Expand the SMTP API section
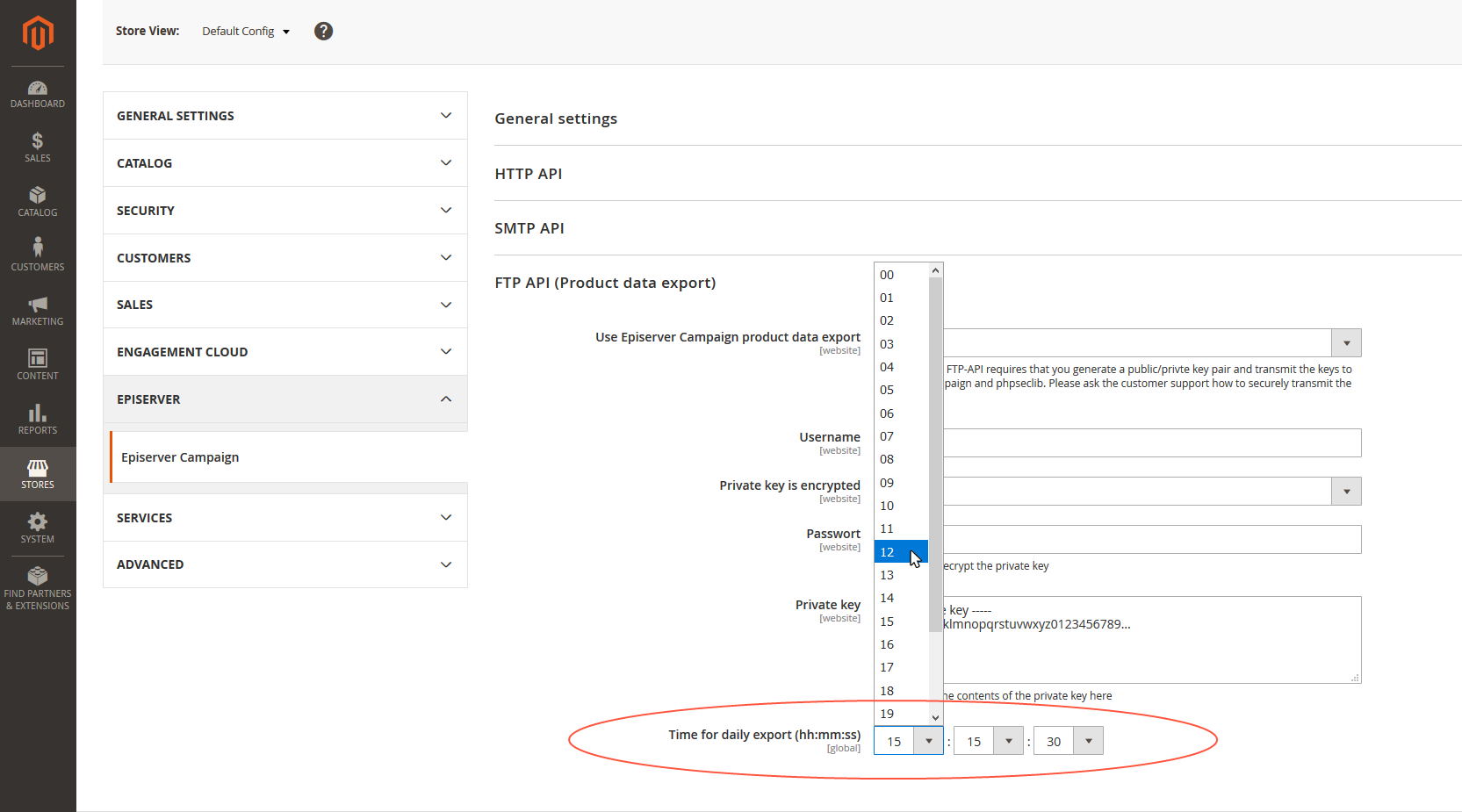The image size is (1462, 812). 529,228
